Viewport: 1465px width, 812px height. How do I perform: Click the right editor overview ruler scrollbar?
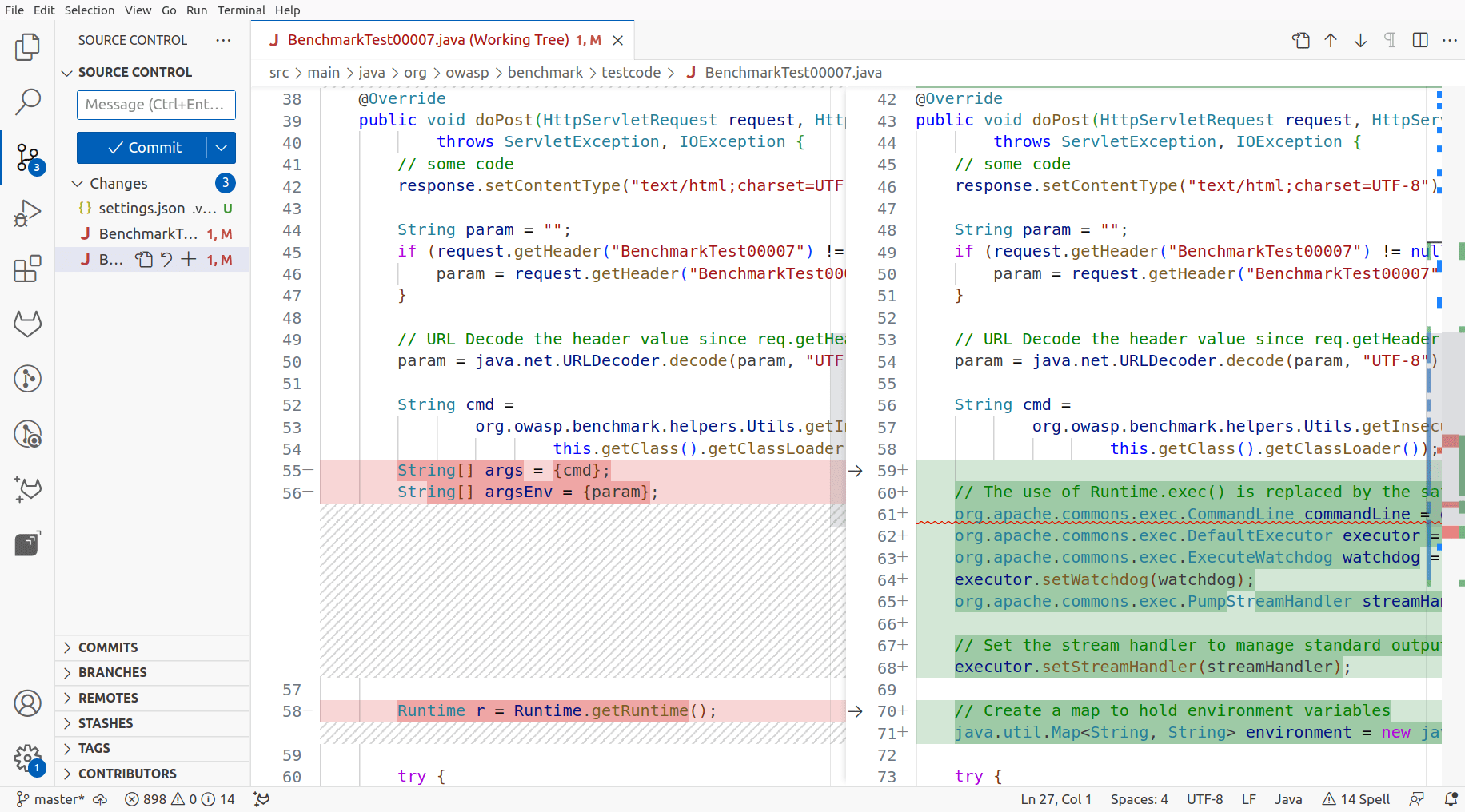[1453, 436]
